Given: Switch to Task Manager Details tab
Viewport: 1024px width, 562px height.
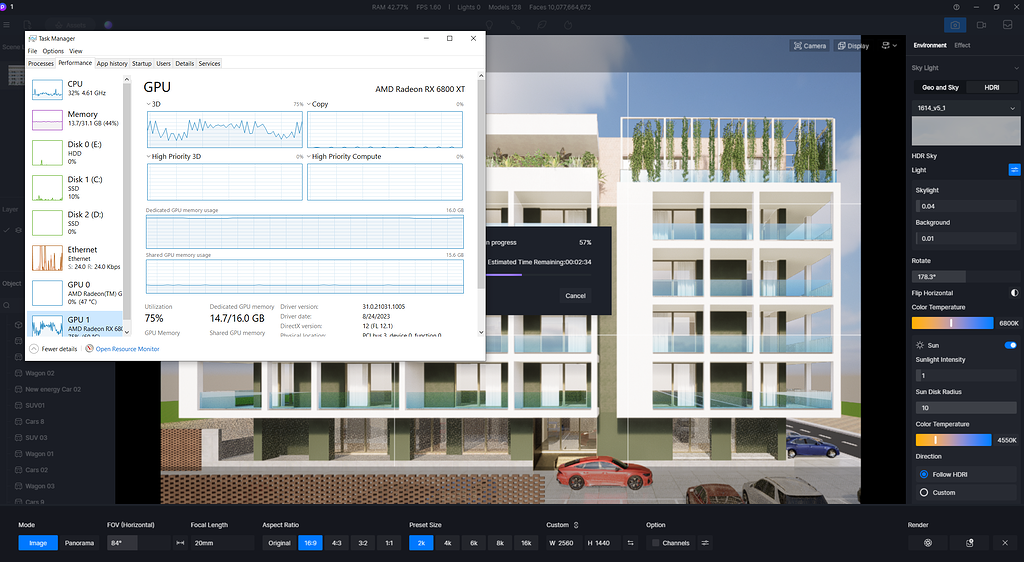Looking at the screenshot, I should (x=185, y=63).
